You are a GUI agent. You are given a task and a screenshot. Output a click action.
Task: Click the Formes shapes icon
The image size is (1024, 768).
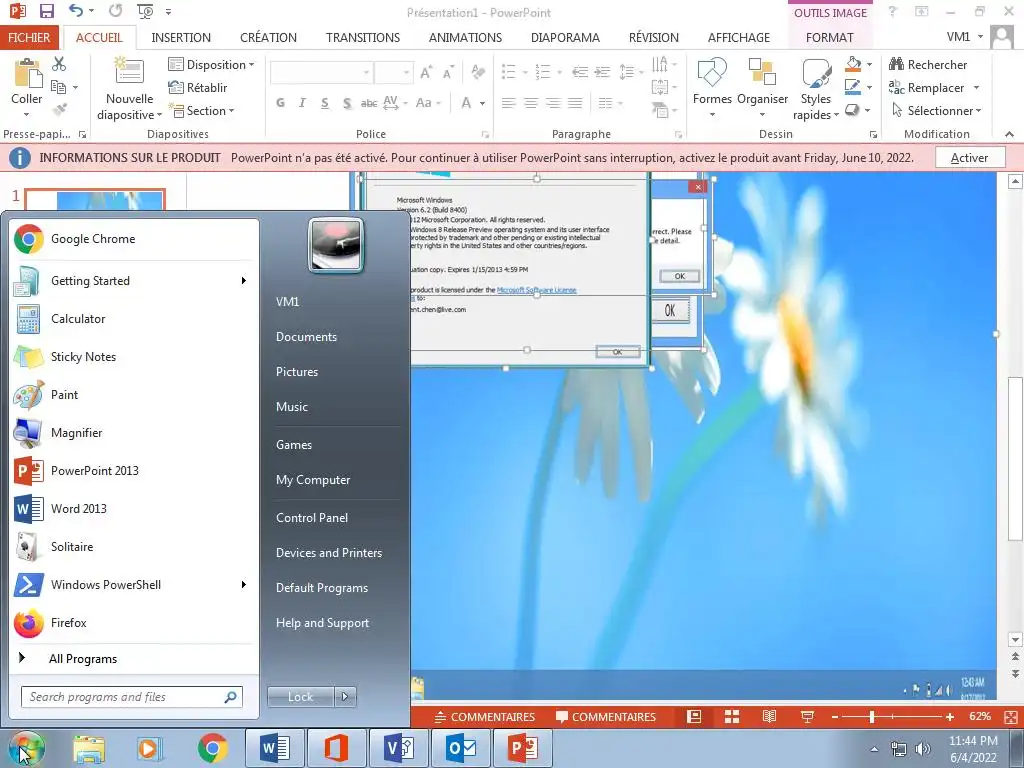coord(712,72)
